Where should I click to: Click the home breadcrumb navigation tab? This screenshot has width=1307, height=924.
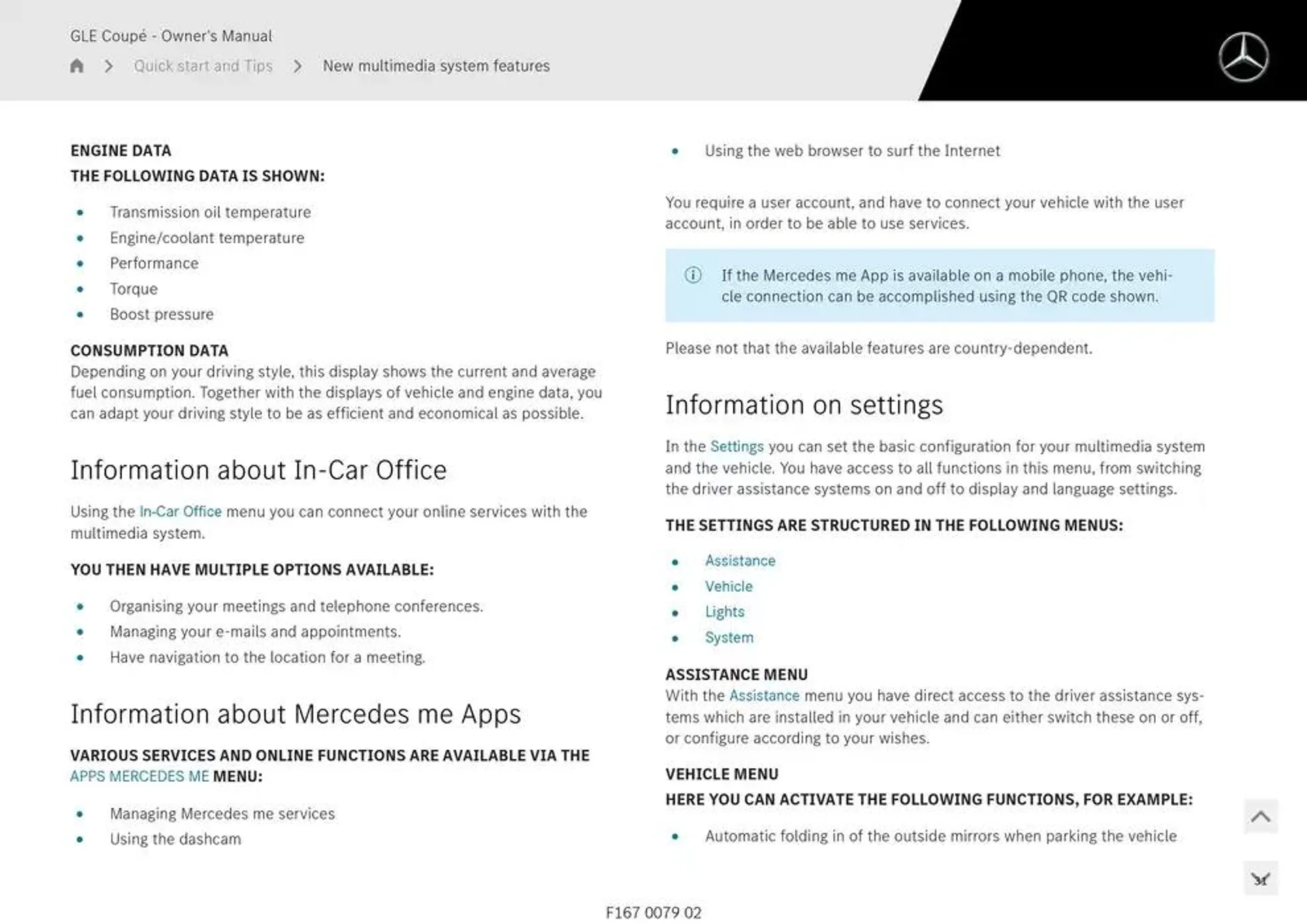tap(77, 66)
